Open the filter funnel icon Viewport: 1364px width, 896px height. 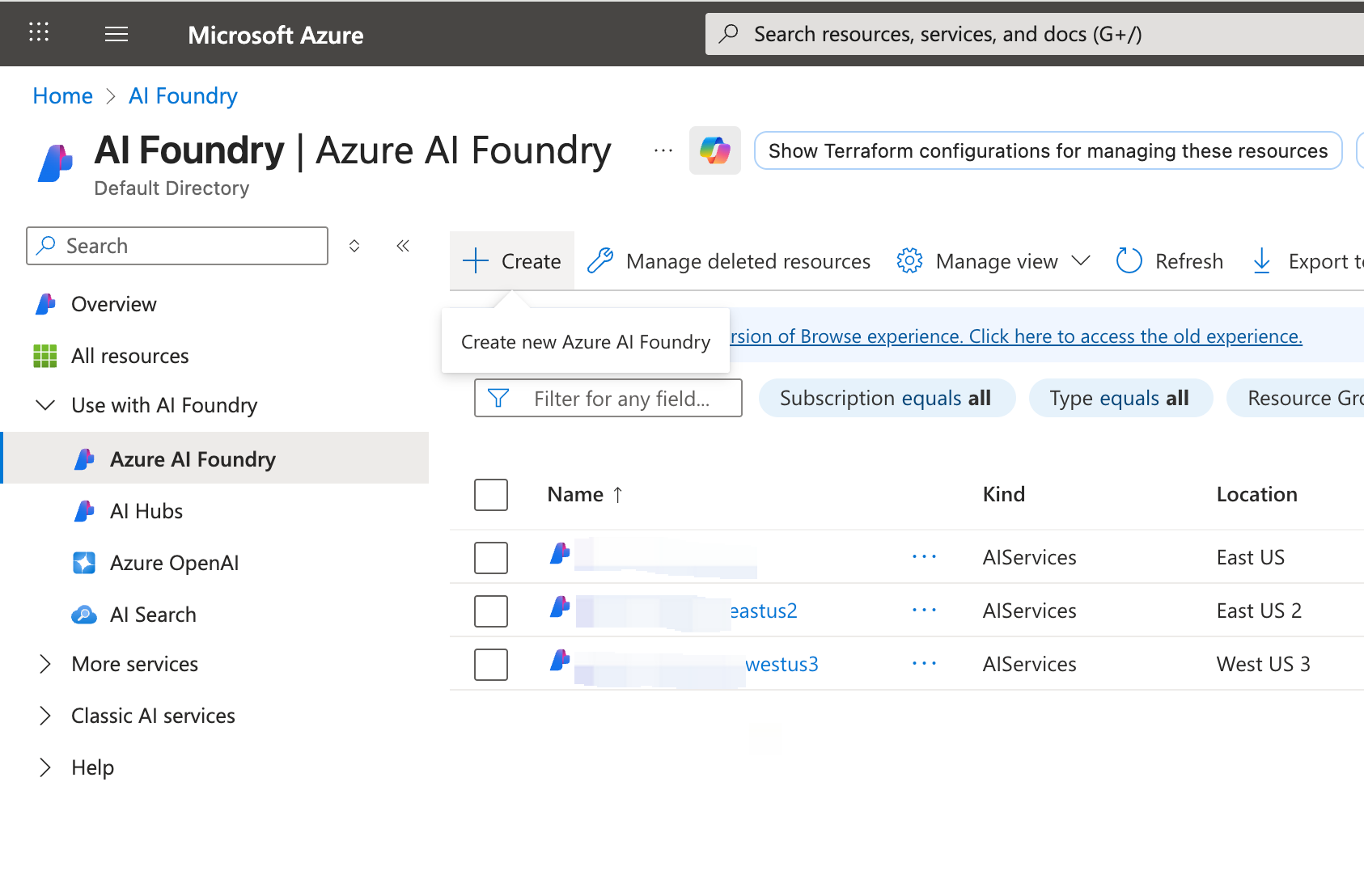[497, 398]
